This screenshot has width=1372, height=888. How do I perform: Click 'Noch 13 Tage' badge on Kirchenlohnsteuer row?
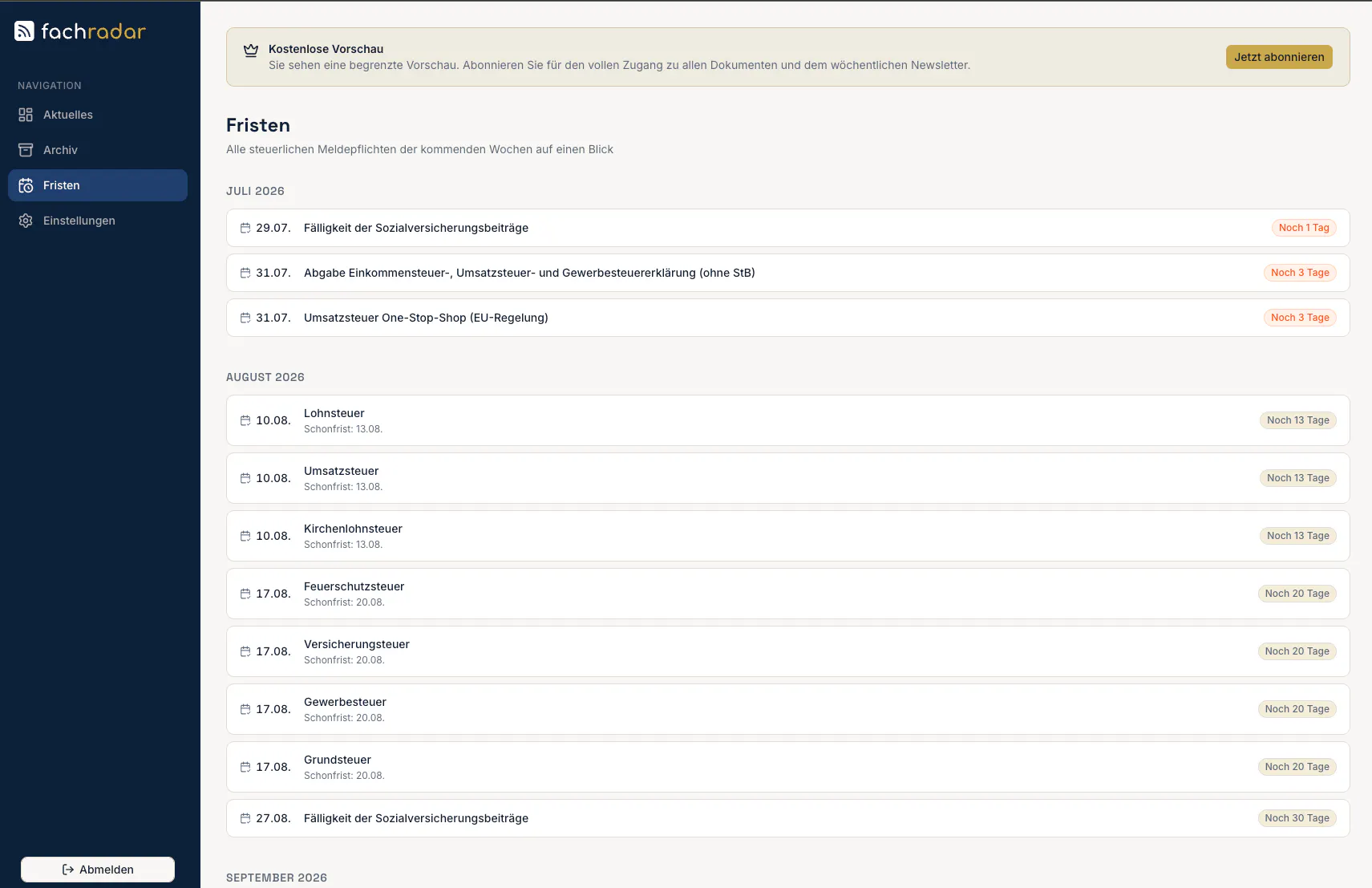pyautogui.click(x=1298, y=536)
